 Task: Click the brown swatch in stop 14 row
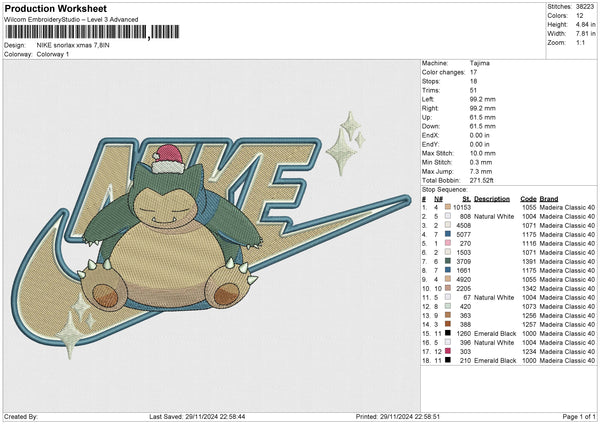(450, 326)
